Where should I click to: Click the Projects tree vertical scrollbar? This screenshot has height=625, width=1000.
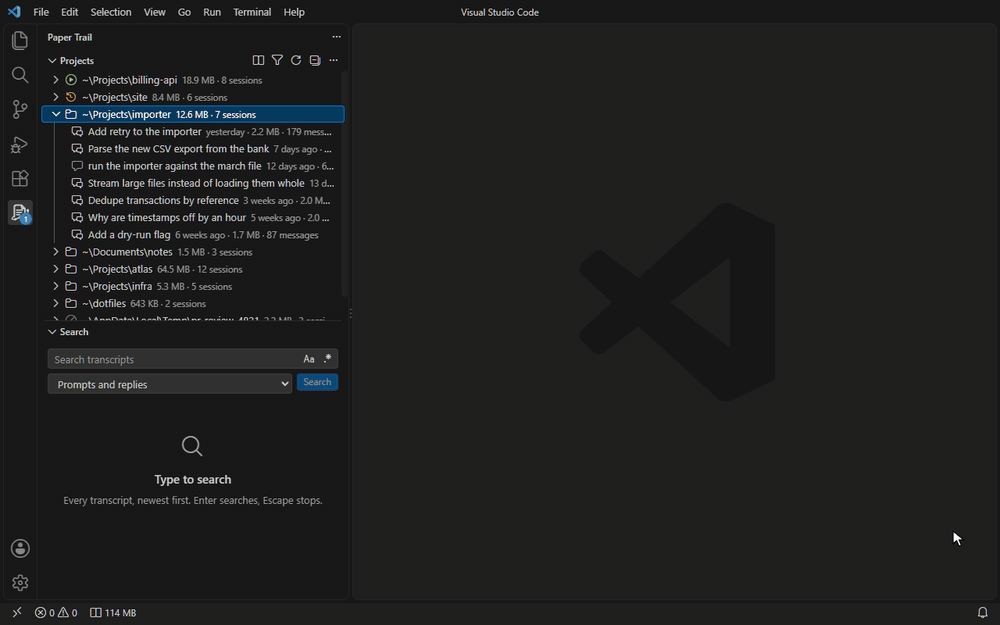pyautogui.click(x=344, y=184)
